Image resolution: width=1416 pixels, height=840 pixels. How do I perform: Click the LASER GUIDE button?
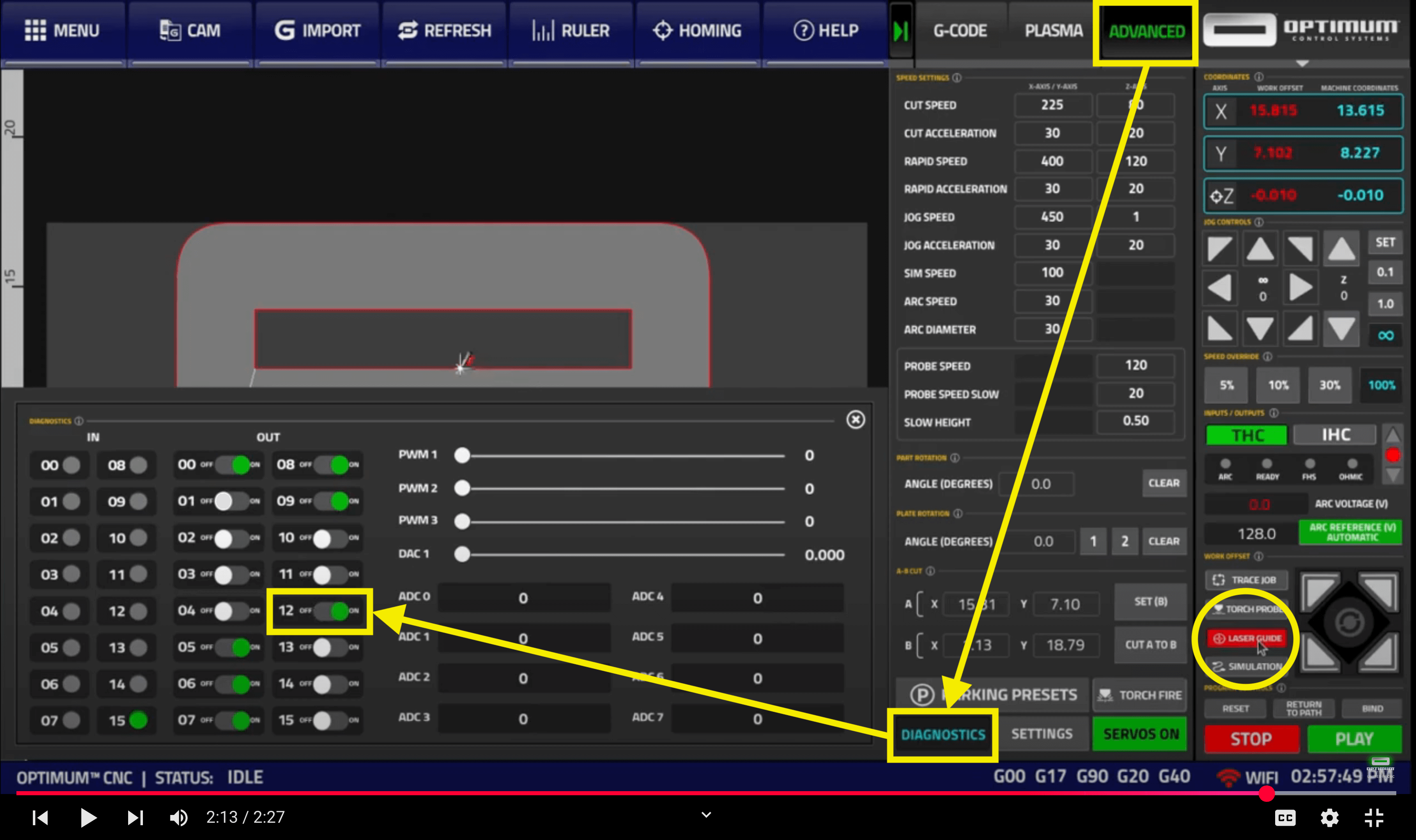pyautogui.click(x=1247, y=638)
